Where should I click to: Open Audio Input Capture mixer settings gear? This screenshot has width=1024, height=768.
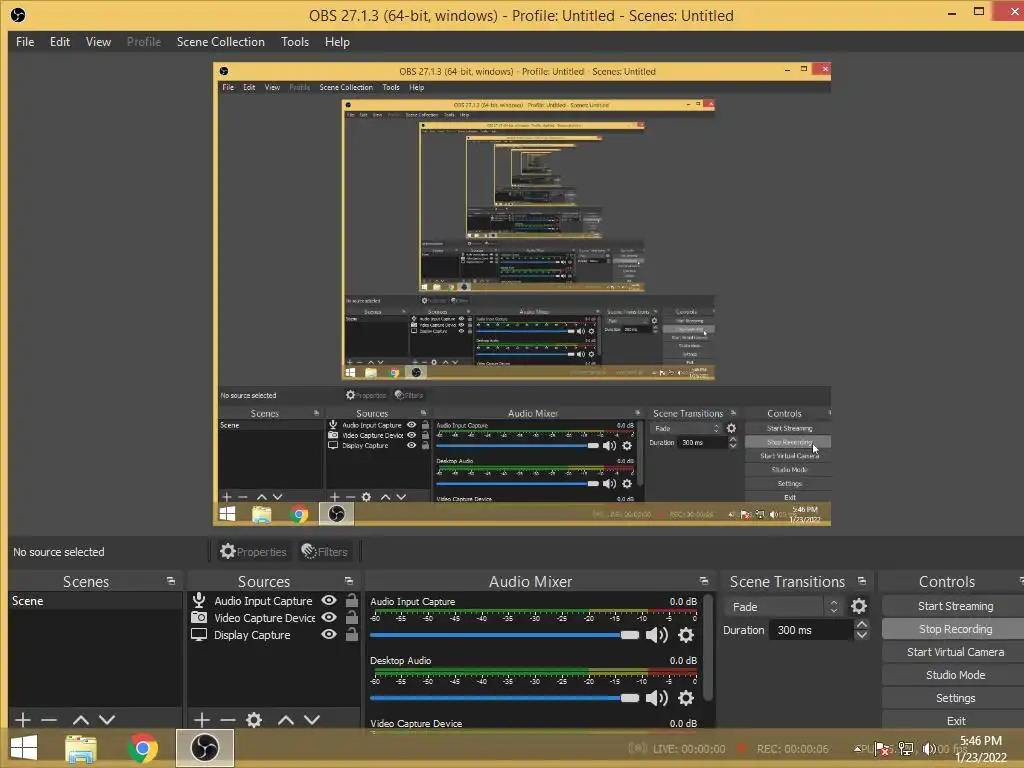coord(686,635)
